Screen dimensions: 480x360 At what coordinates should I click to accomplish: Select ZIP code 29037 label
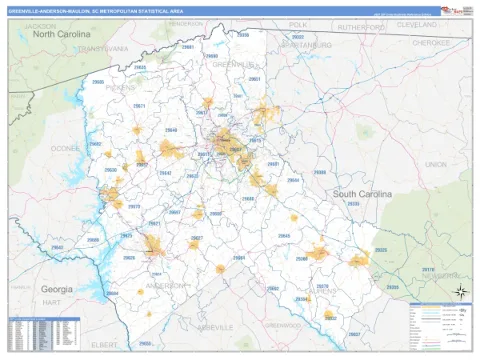click(354, 334)
